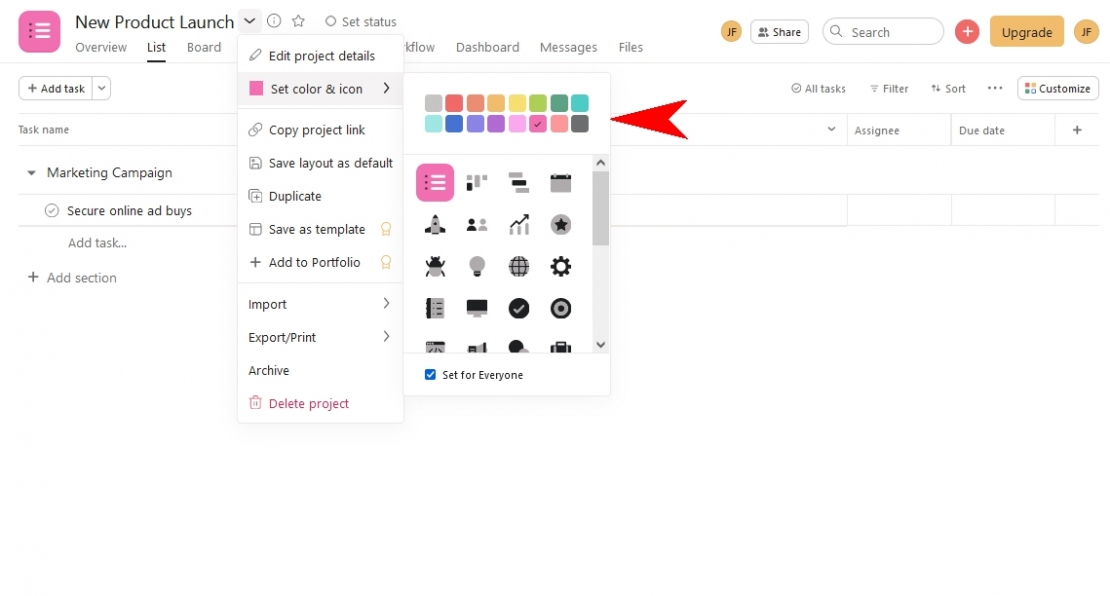Image resolution: width=1110 pixels, height=596 pixels.
Task: Expand the Add task button dropdown
Action: coord(101,88)
